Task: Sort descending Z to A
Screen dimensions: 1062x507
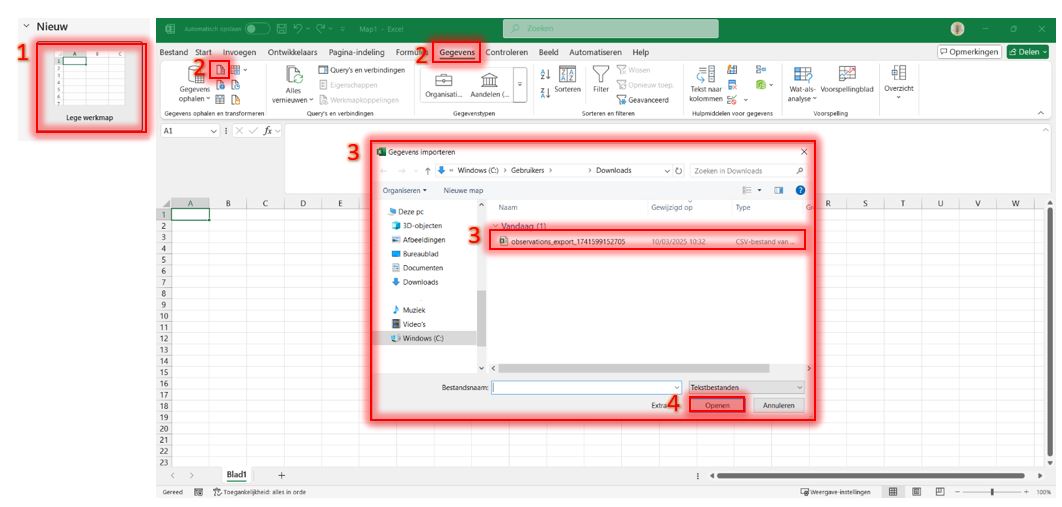Action: [546, 94]
